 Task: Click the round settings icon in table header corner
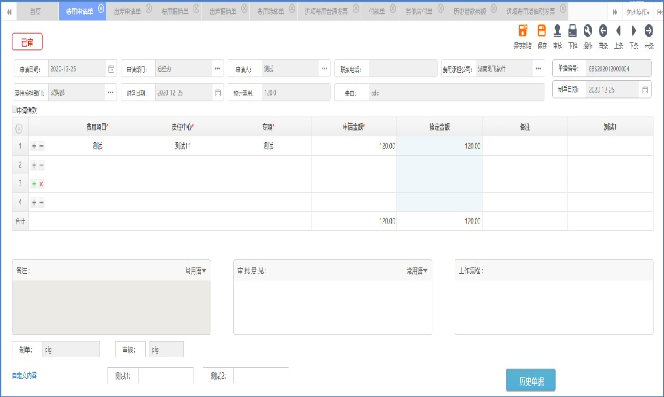pos(19,128)
